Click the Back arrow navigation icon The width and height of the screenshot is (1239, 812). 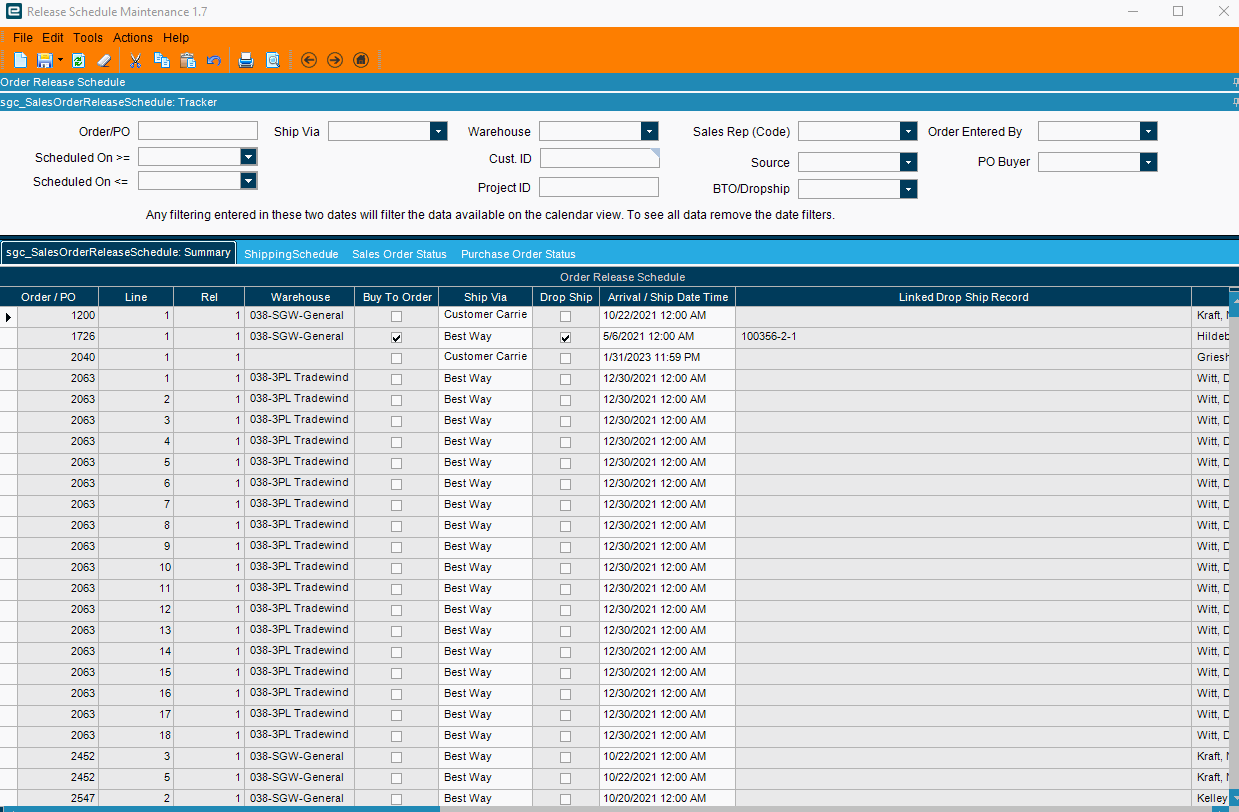[x=309, y=60]
